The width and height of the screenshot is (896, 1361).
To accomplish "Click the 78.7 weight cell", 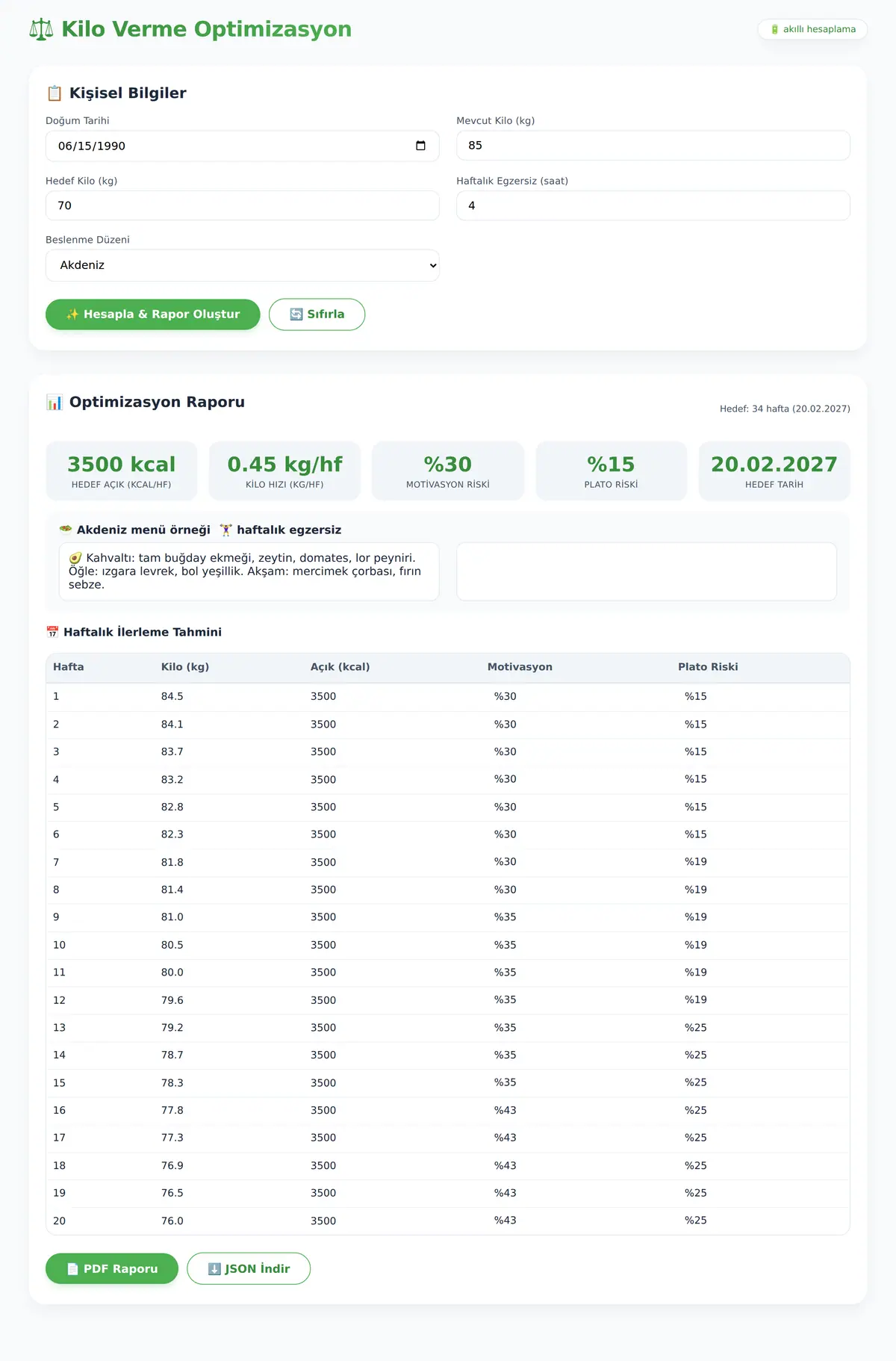I will (172, 1055).
